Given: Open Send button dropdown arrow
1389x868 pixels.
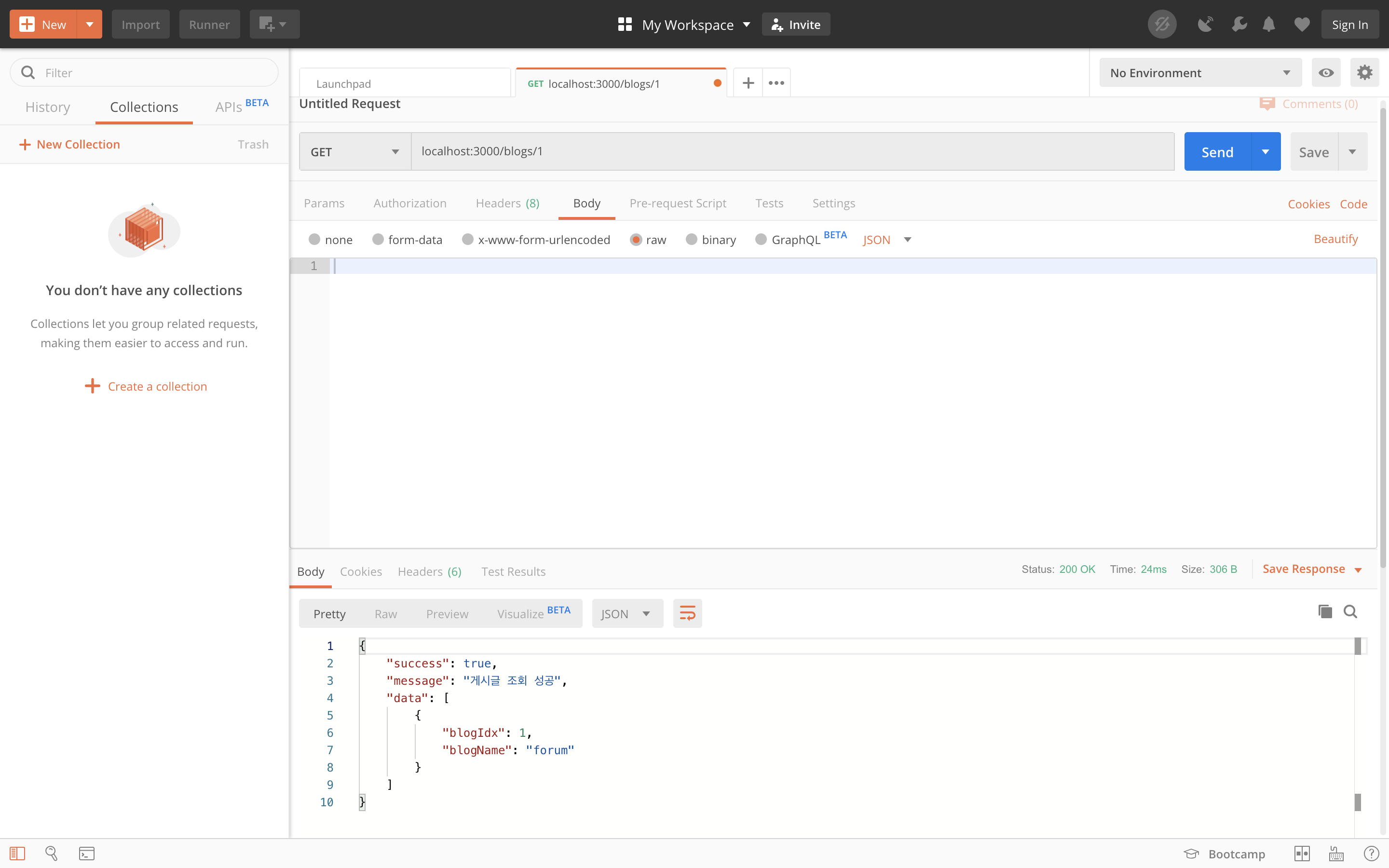Looking at the screenshot, I should 1265,151.
